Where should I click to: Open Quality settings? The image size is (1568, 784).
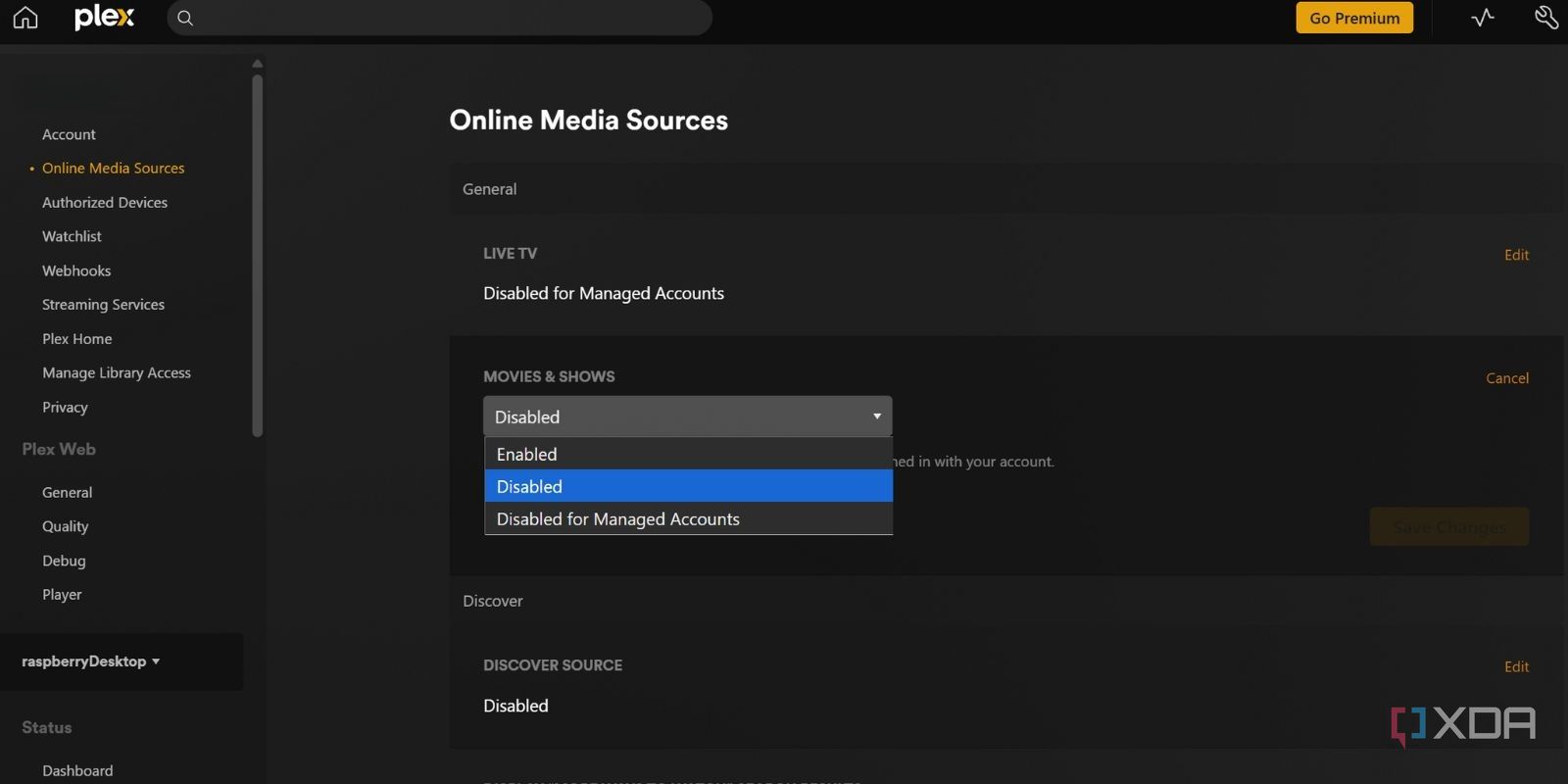[65, 526]
